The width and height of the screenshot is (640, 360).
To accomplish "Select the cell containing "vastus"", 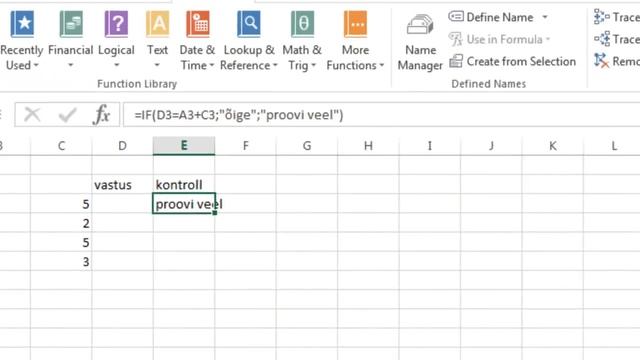I will tap(122, 185).
